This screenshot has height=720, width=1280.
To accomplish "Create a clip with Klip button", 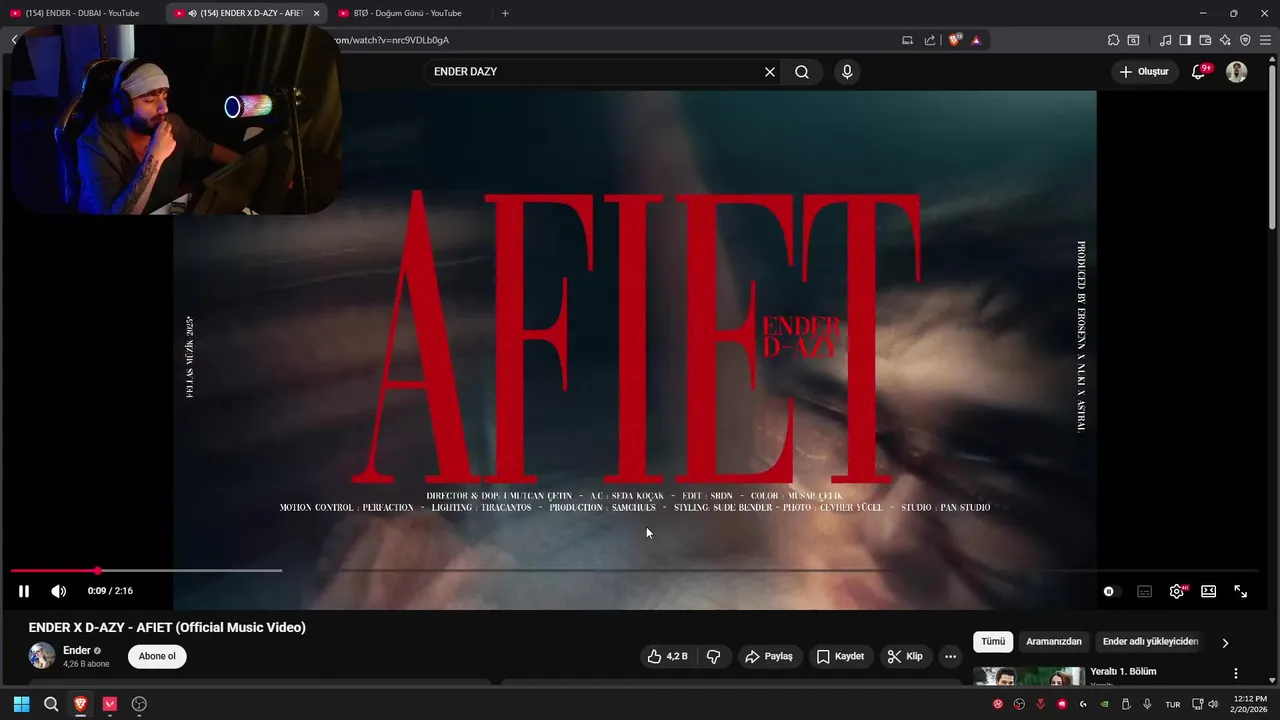I will (x=905, y=656).
